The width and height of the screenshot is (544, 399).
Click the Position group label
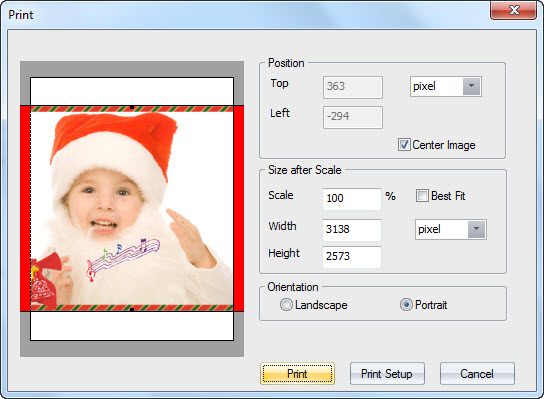point(286,63)
